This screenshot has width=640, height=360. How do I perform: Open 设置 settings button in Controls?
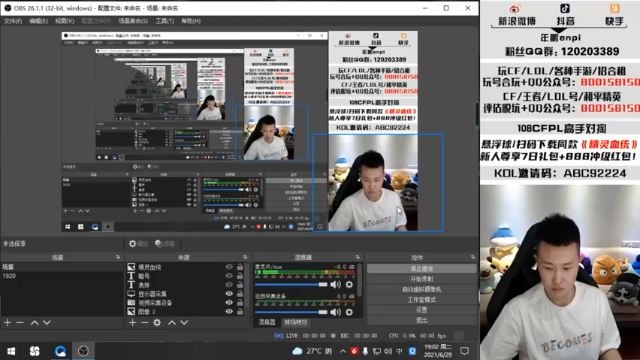[422, 310]
